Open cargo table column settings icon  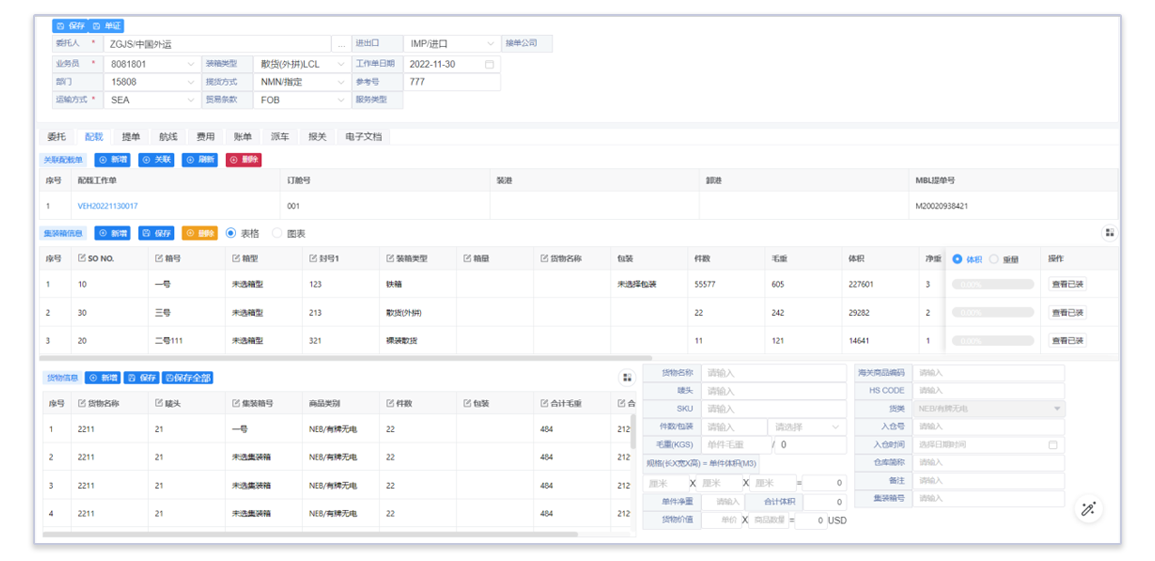(626, 378)
